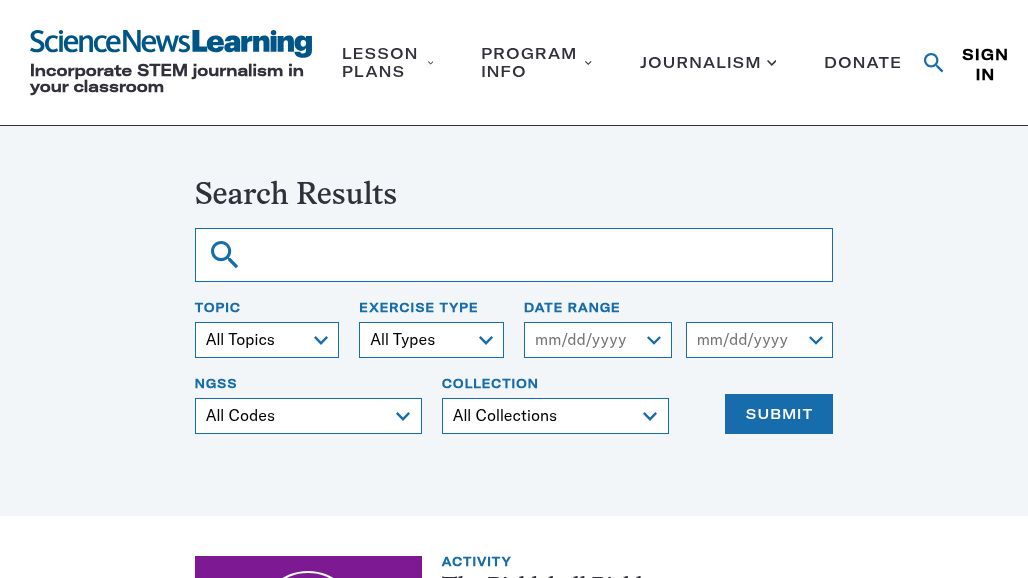Select SIGN IN

[985, 64]
